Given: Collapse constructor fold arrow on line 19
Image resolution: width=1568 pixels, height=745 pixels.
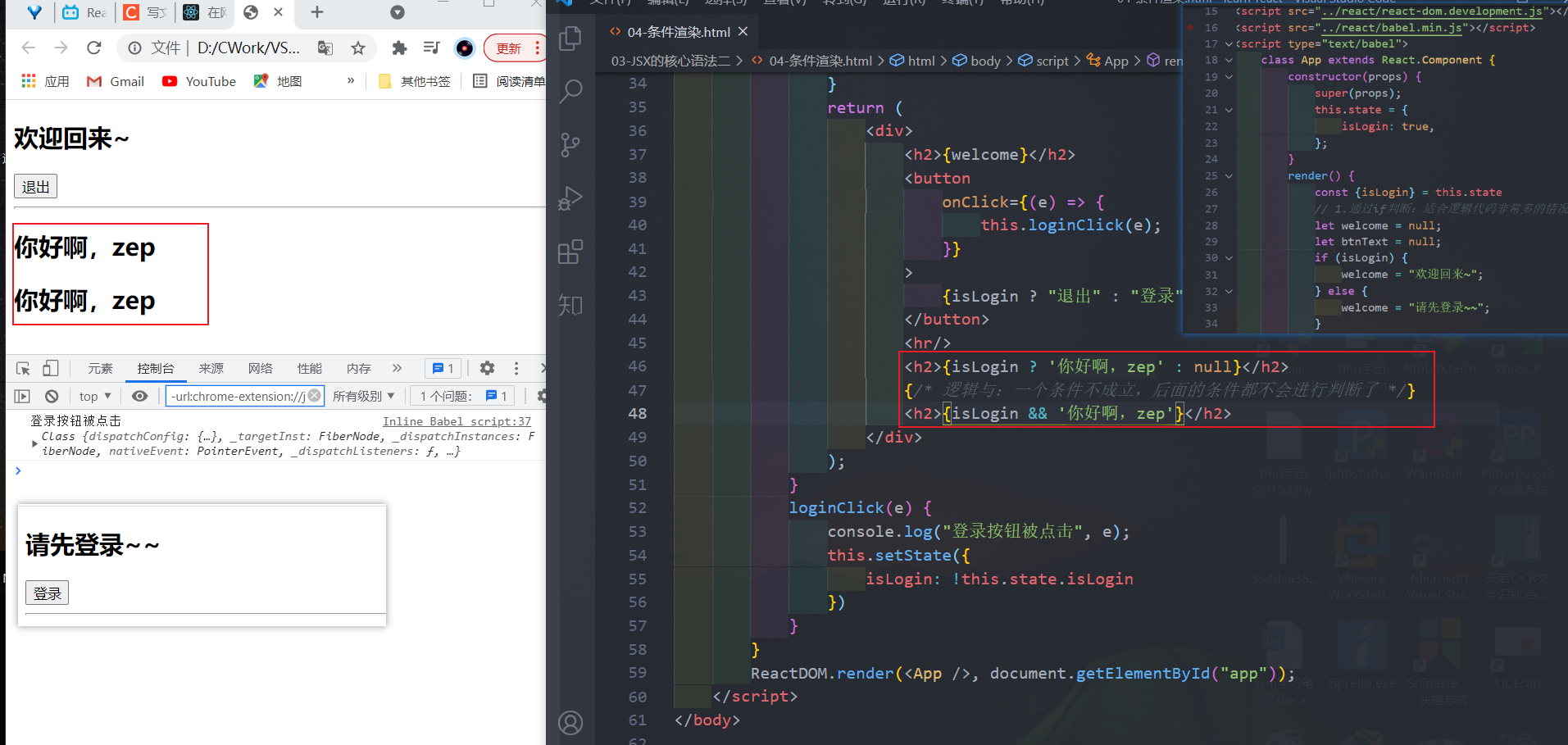Looking at the screenshot, I should [1229, 77].
